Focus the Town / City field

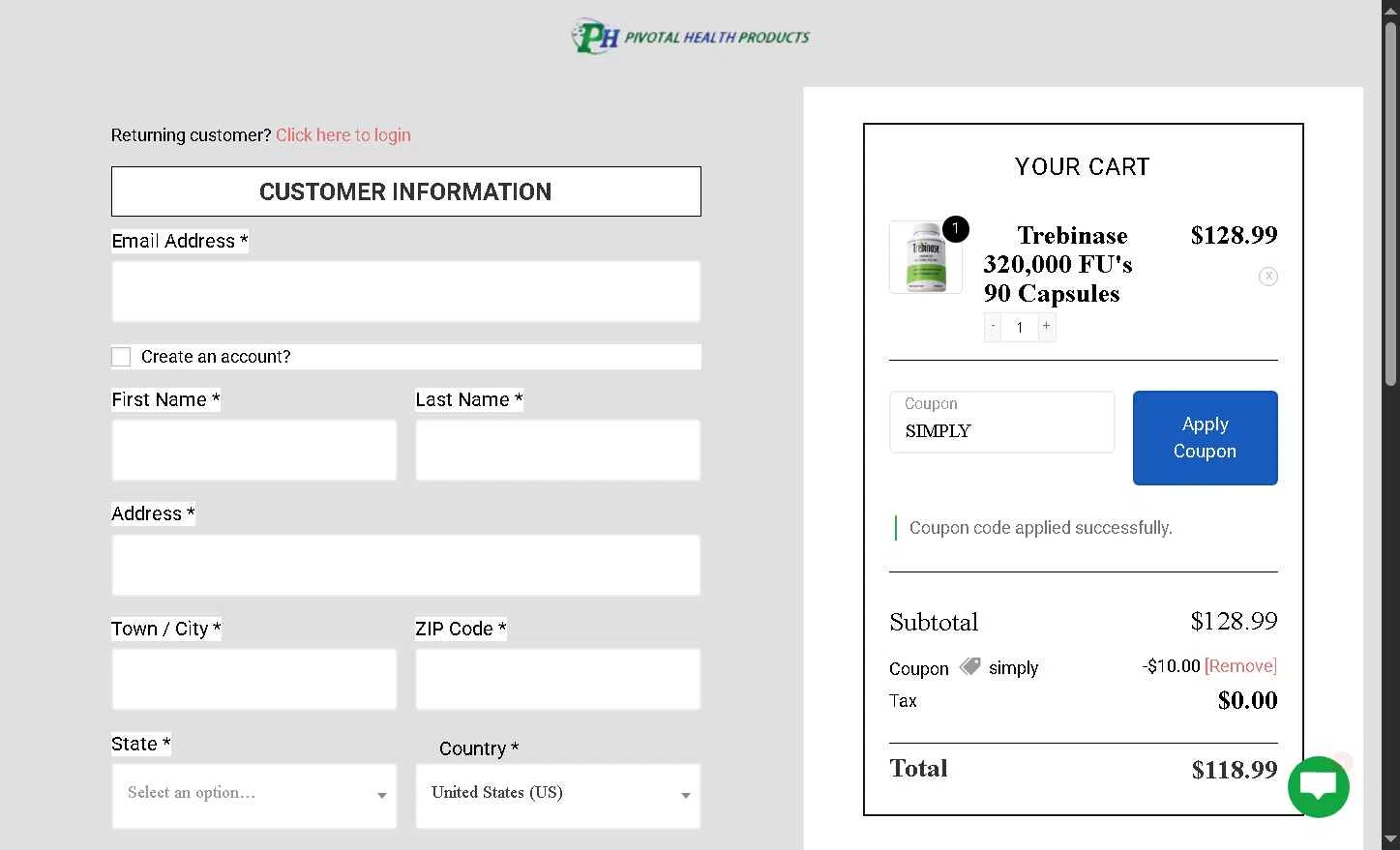(254, 679)
